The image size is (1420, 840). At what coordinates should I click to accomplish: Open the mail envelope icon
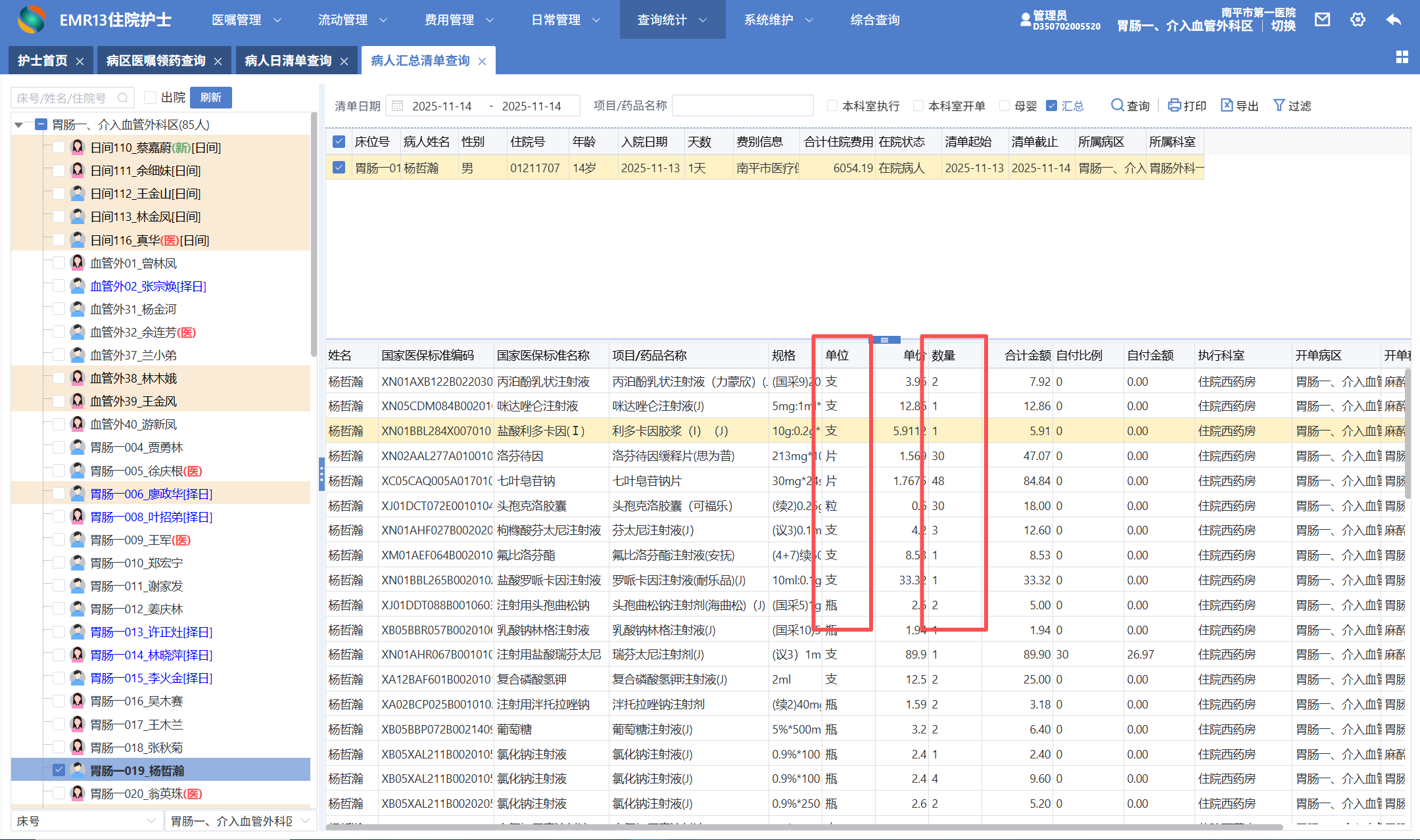pos(1322,20)
